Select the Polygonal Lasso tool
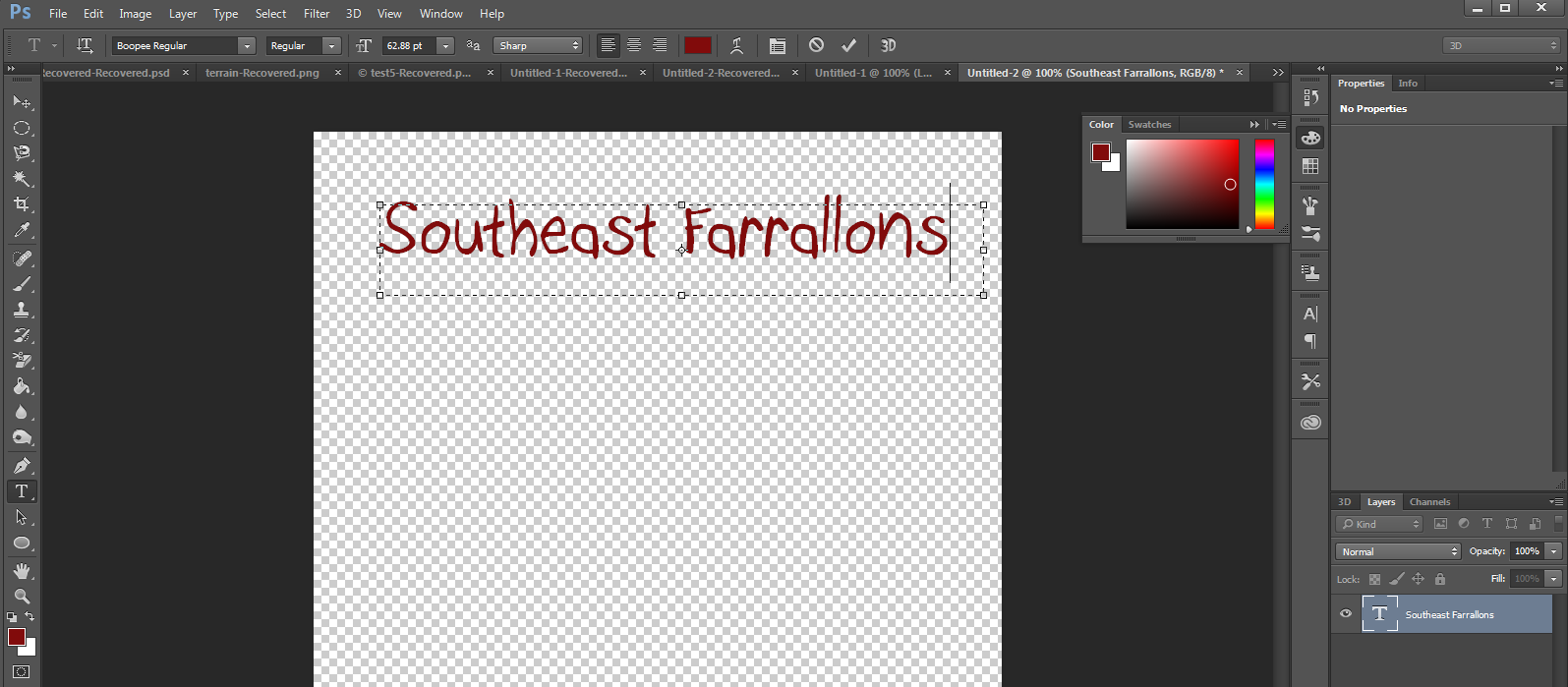The image size is (1568, 687). point(22,153)
